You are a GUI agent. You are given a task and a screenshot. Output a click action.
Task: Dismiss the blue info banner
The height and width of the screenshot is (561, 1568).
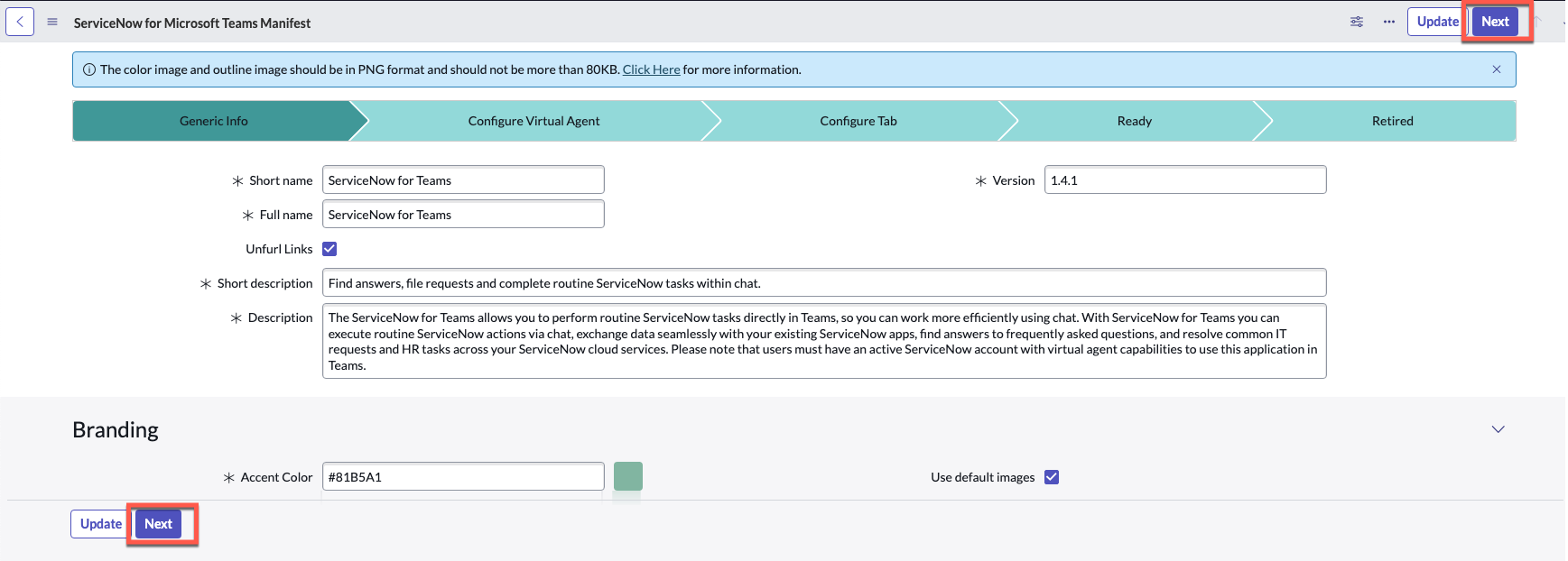[x=1497, y=69]
